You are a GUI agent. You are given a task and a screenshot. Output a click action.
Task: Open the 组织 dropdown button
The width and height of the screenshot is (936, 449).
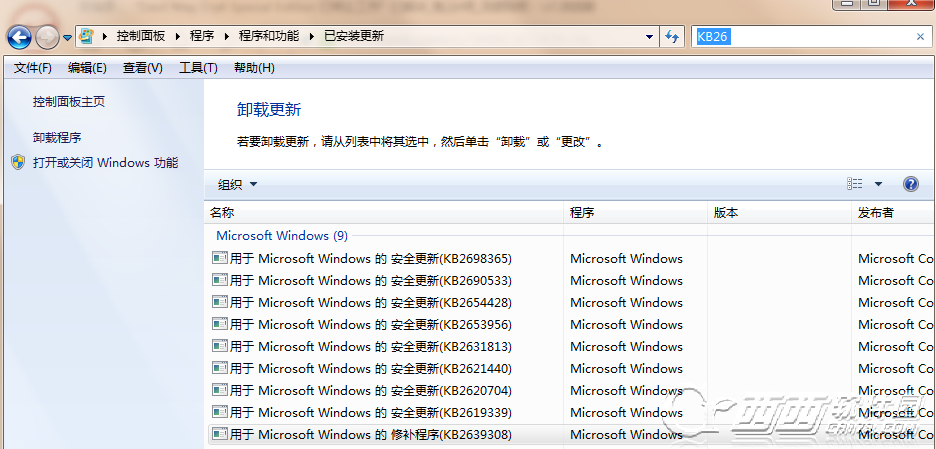pos(237,184)
